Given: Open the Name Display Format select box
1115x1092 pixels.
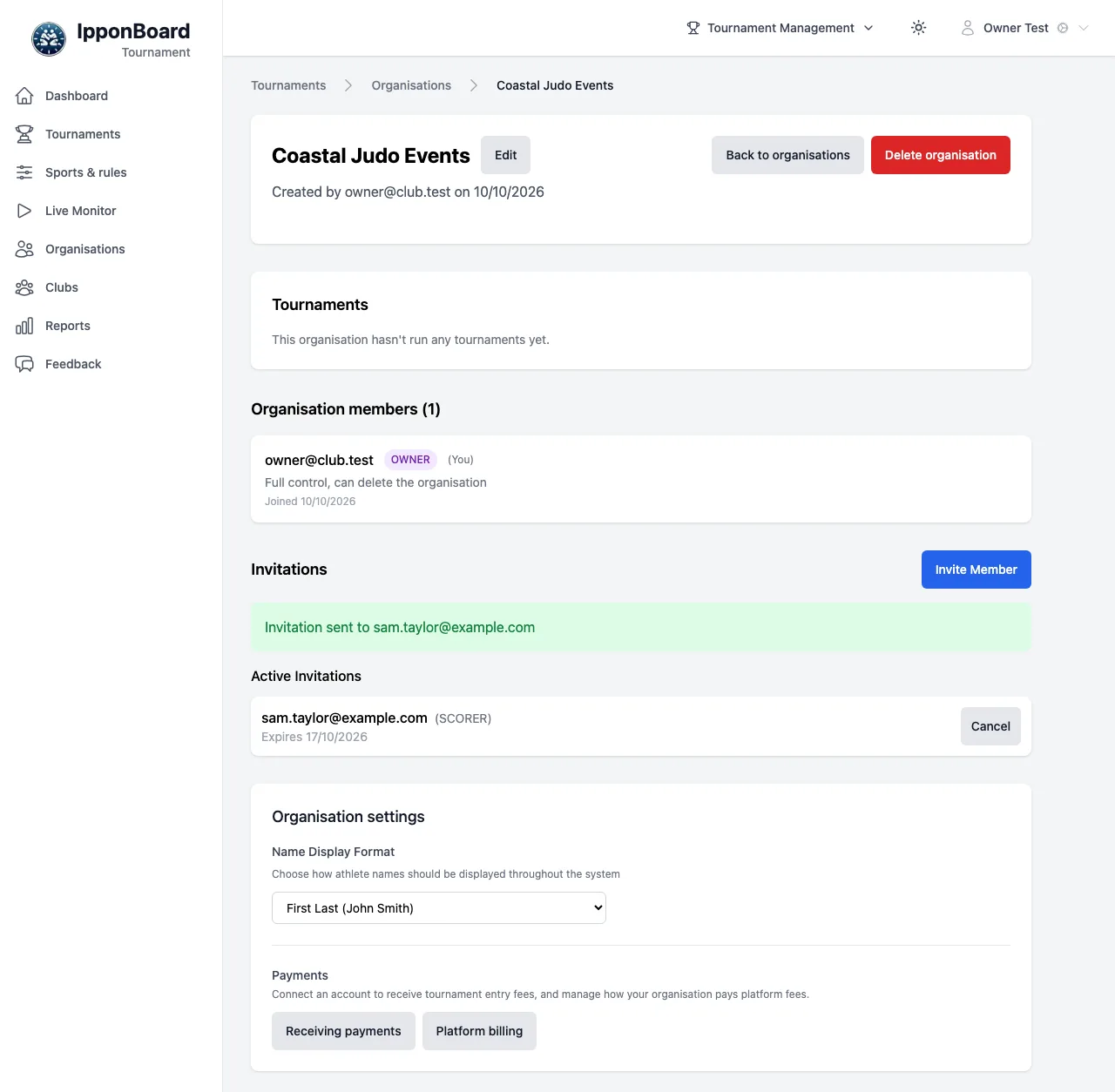Looking at the screenshot, I should tap(439, 907).
